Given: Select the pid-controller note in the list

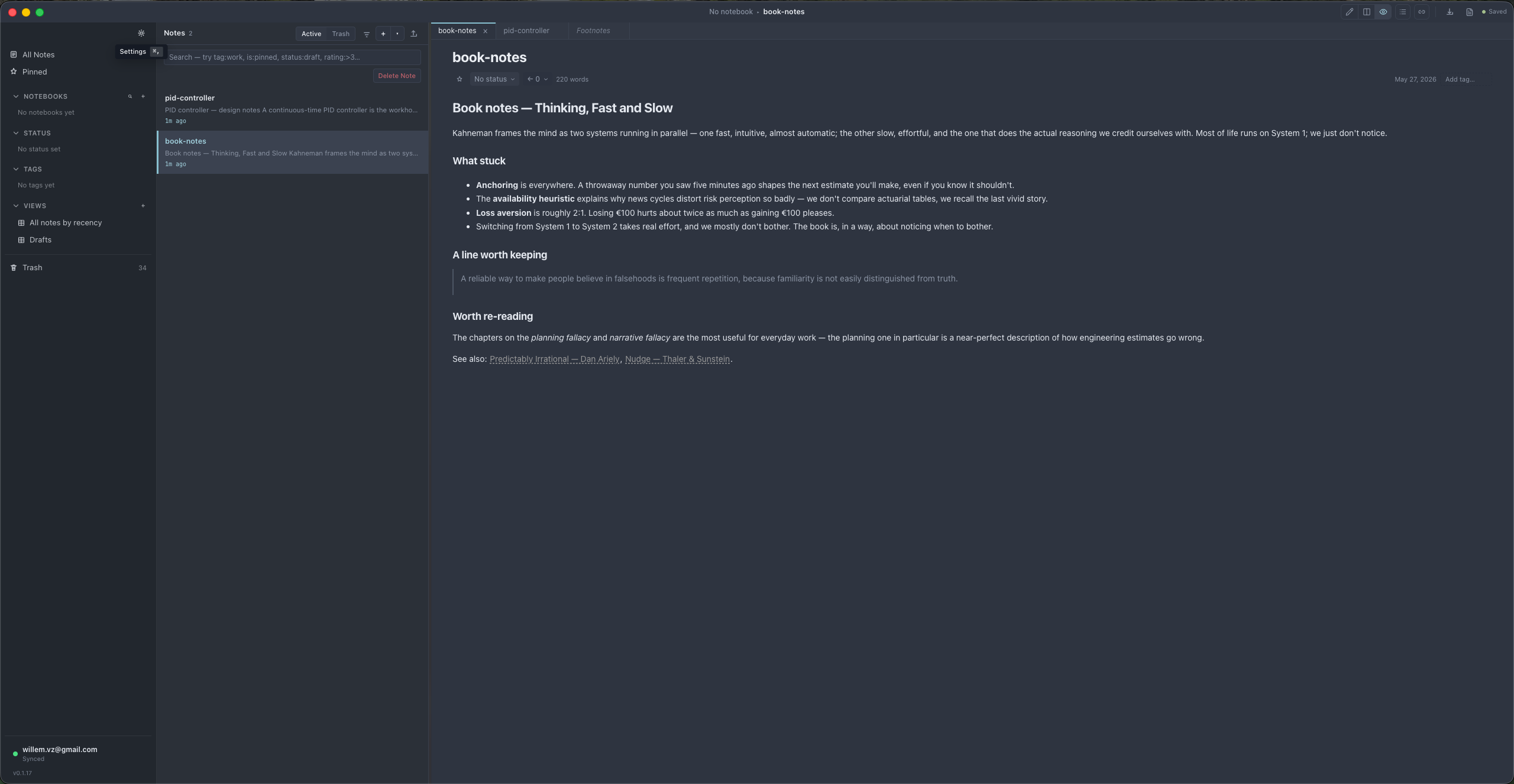Looking at the screenshot, I should click(x=292, y=109).
